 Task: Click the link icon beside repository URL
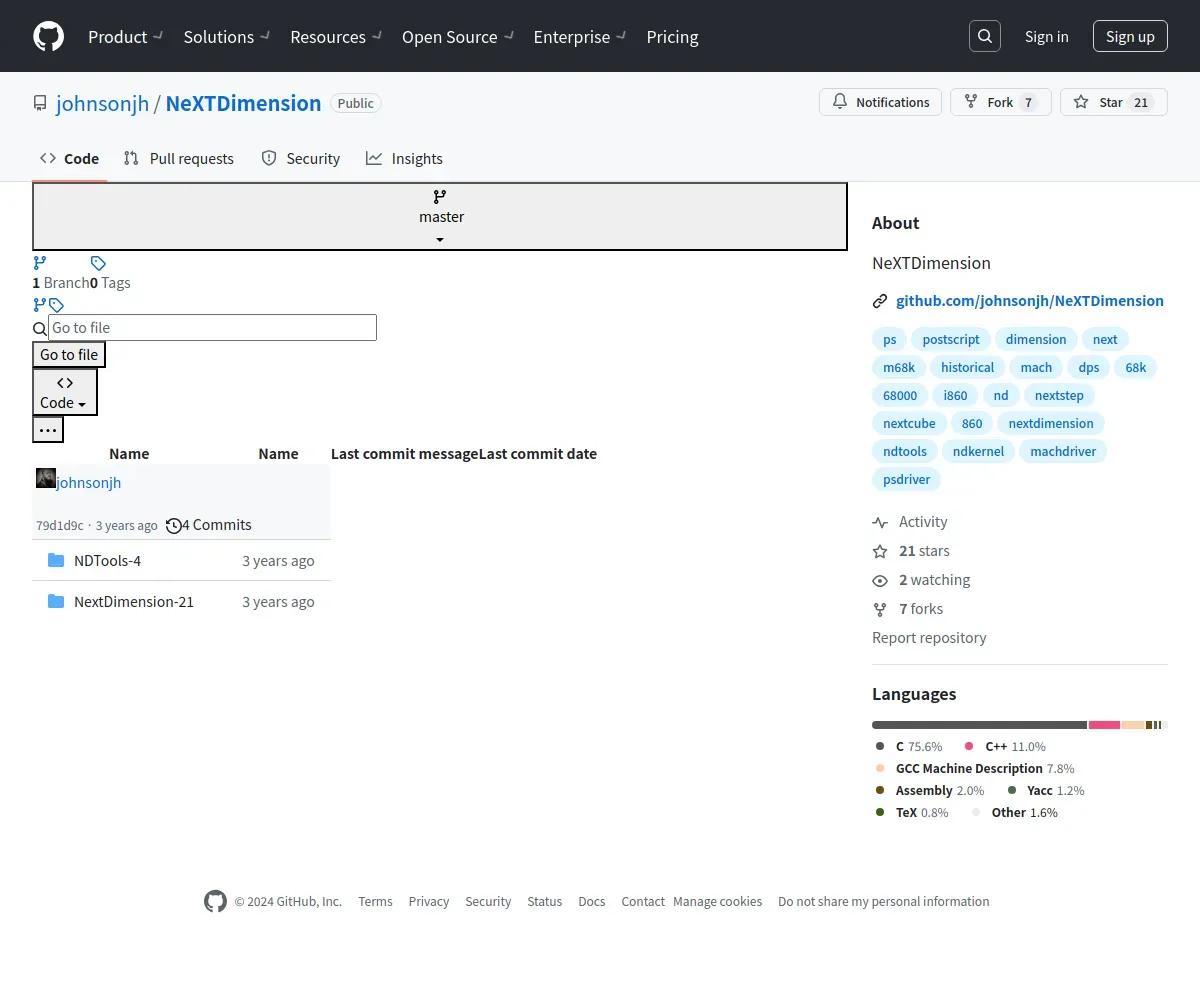click(x=880, y=300)
